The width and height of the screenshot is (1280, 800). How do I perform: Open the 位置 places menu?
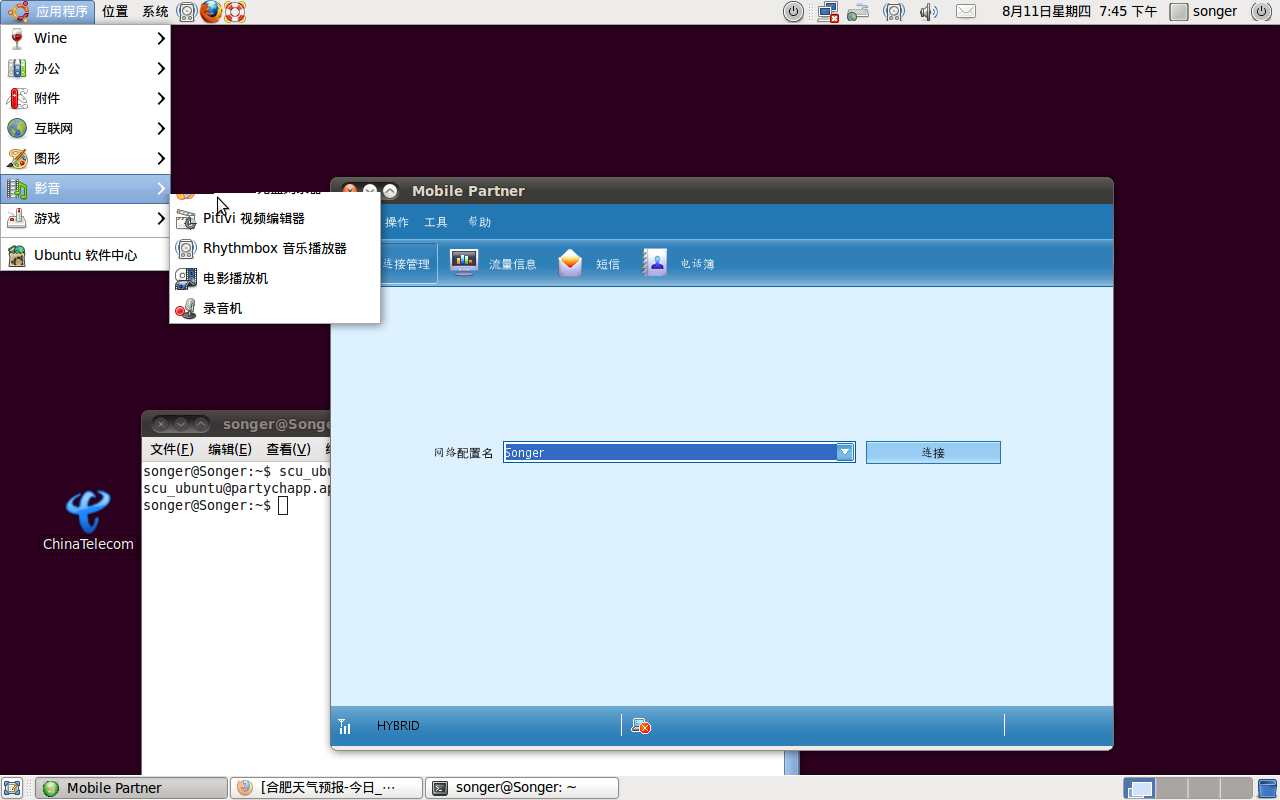(x=115, y=12)
